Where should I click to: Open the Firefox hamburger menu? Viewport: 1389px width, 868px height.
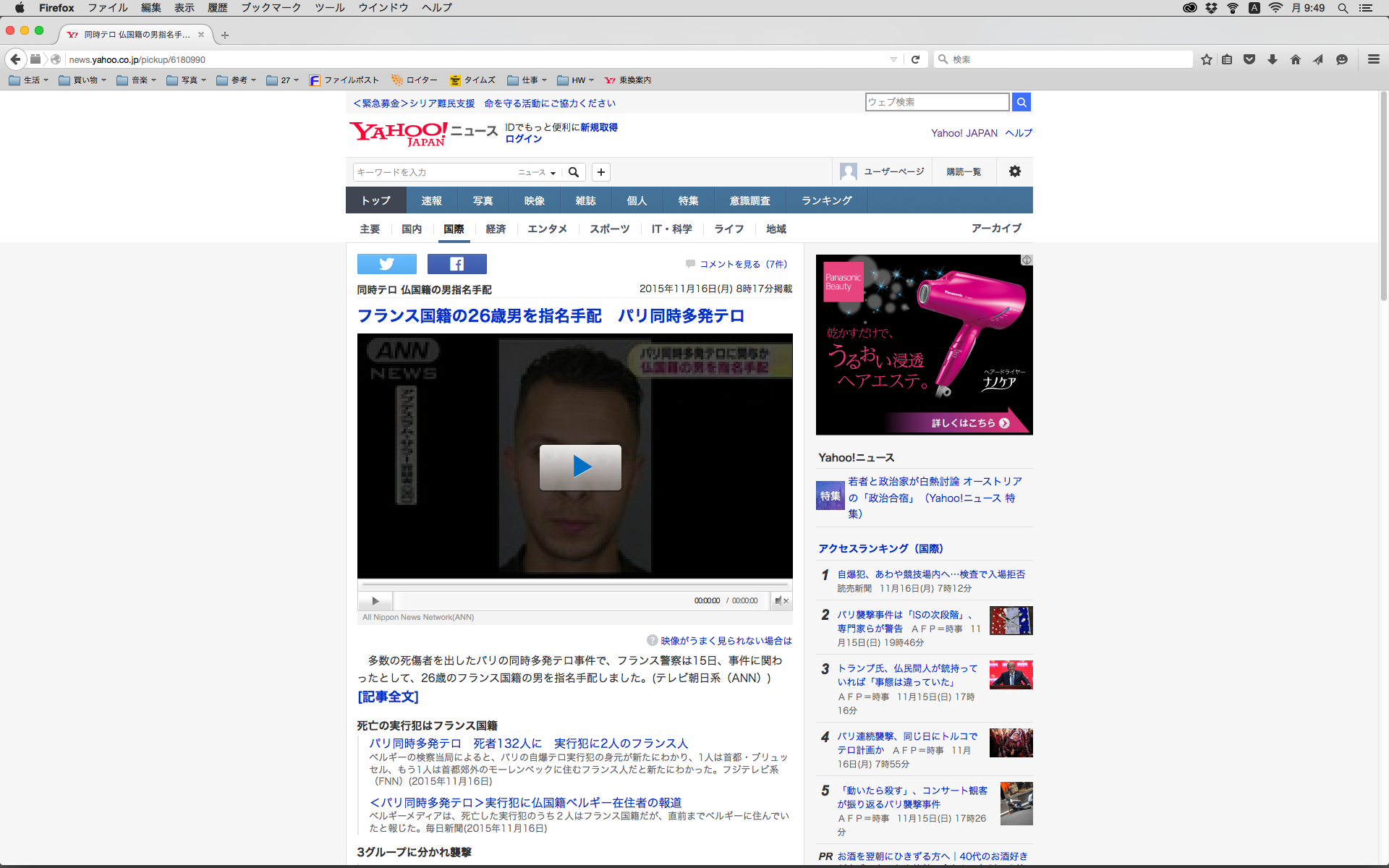1373,59
